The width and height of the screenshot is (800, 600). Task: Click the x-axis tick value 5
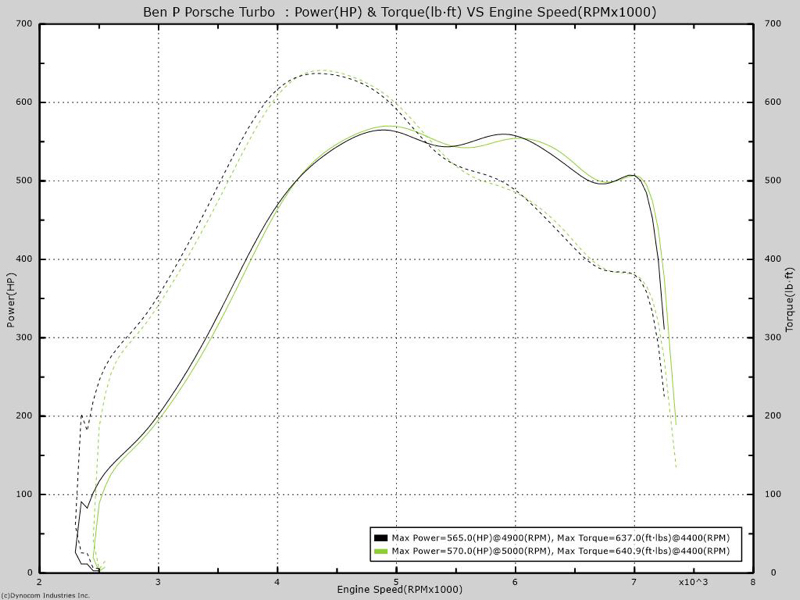coord(396,582)
